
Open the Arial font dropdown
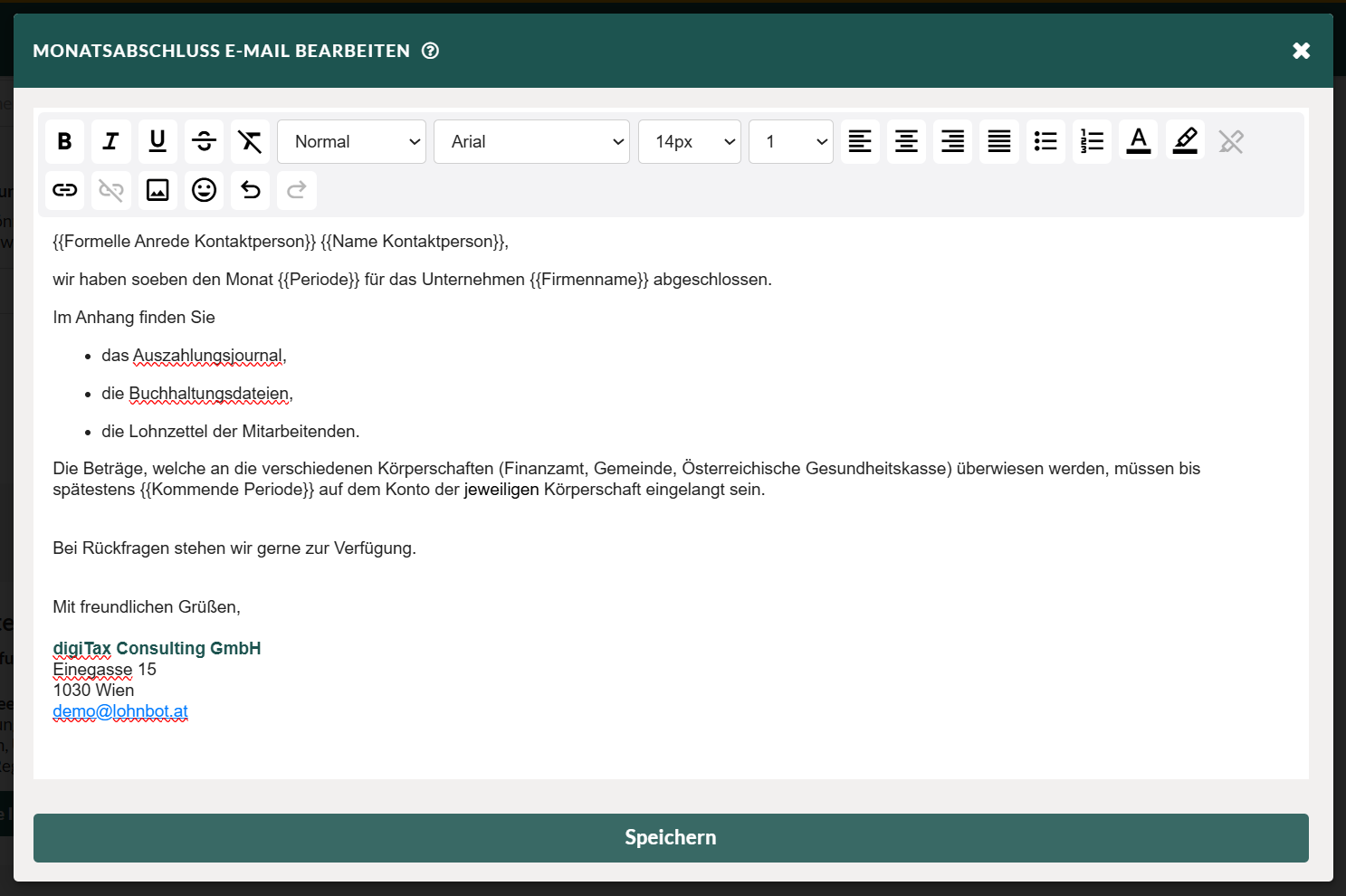point(531,141)
